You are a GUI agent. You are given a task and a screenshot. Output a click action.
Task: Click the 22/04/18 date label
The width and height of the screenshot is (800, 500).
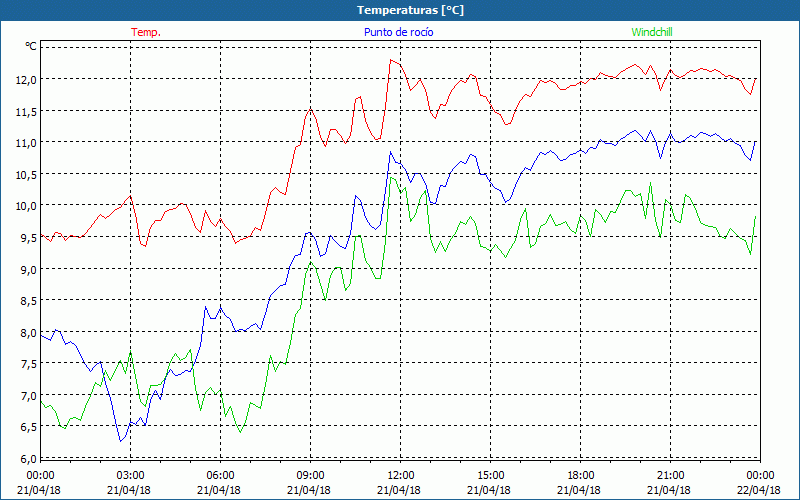(759, 490)
